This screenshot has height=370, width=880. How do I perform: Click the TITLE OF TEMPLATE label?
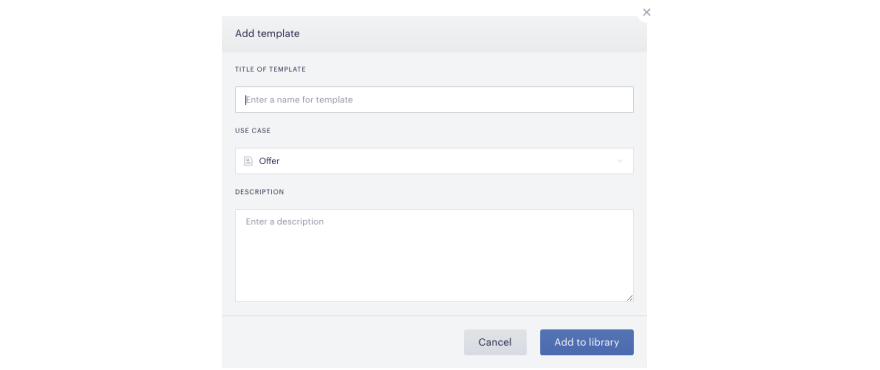point(271,70)
